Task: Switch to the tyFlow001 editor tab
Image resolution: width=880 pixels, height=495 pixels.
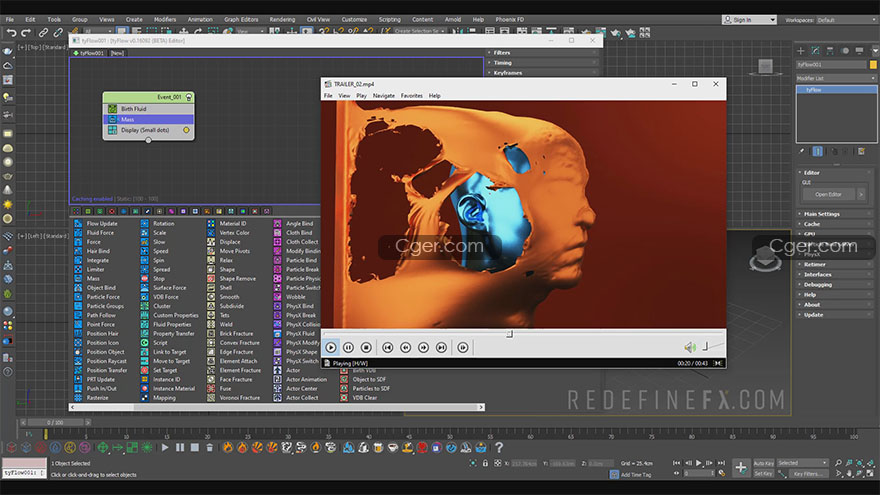Action: coord(89,53)
